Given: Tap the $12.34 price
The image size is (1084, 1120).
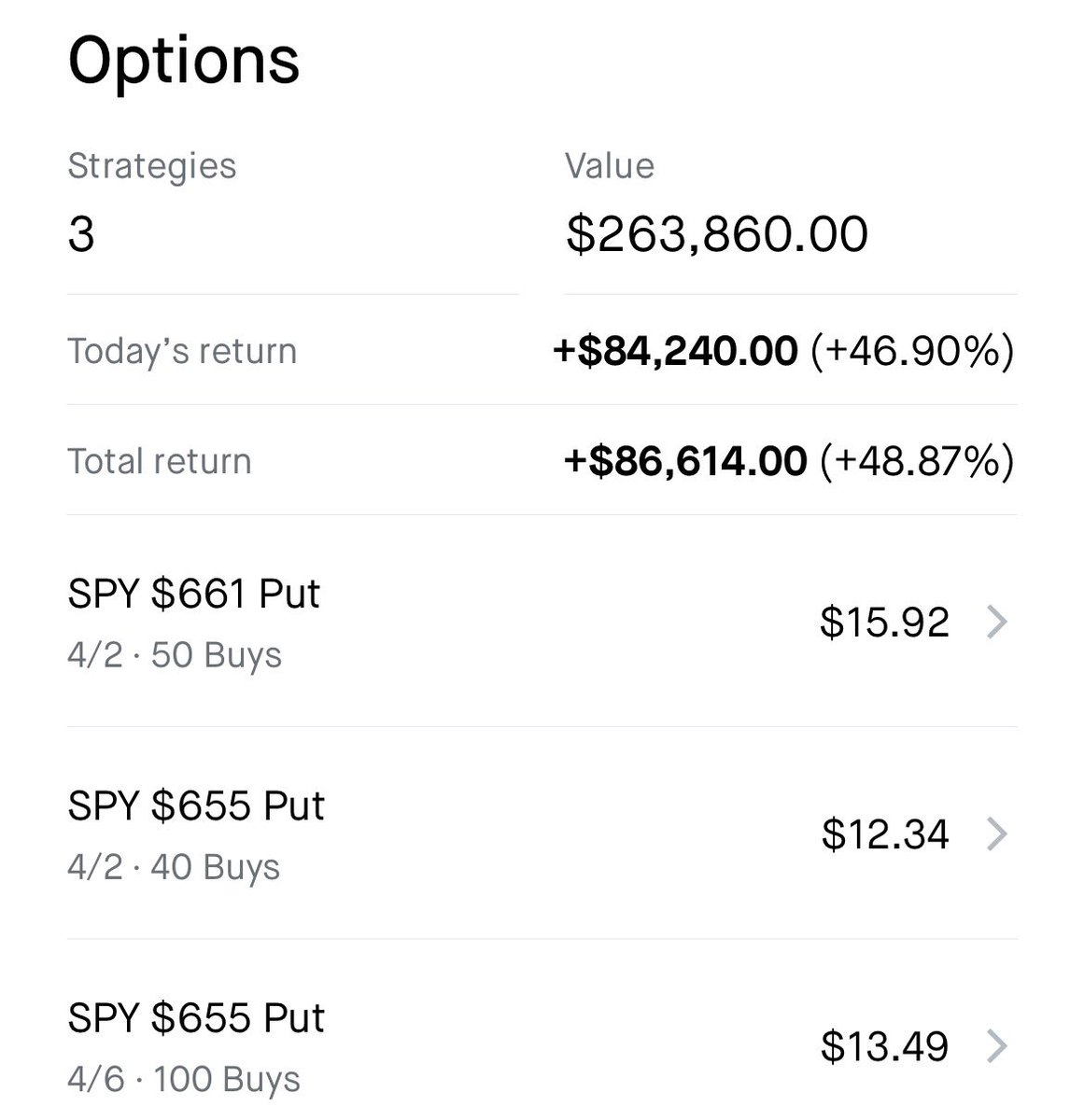Looking at the screenshot, I should pos(884,834).
